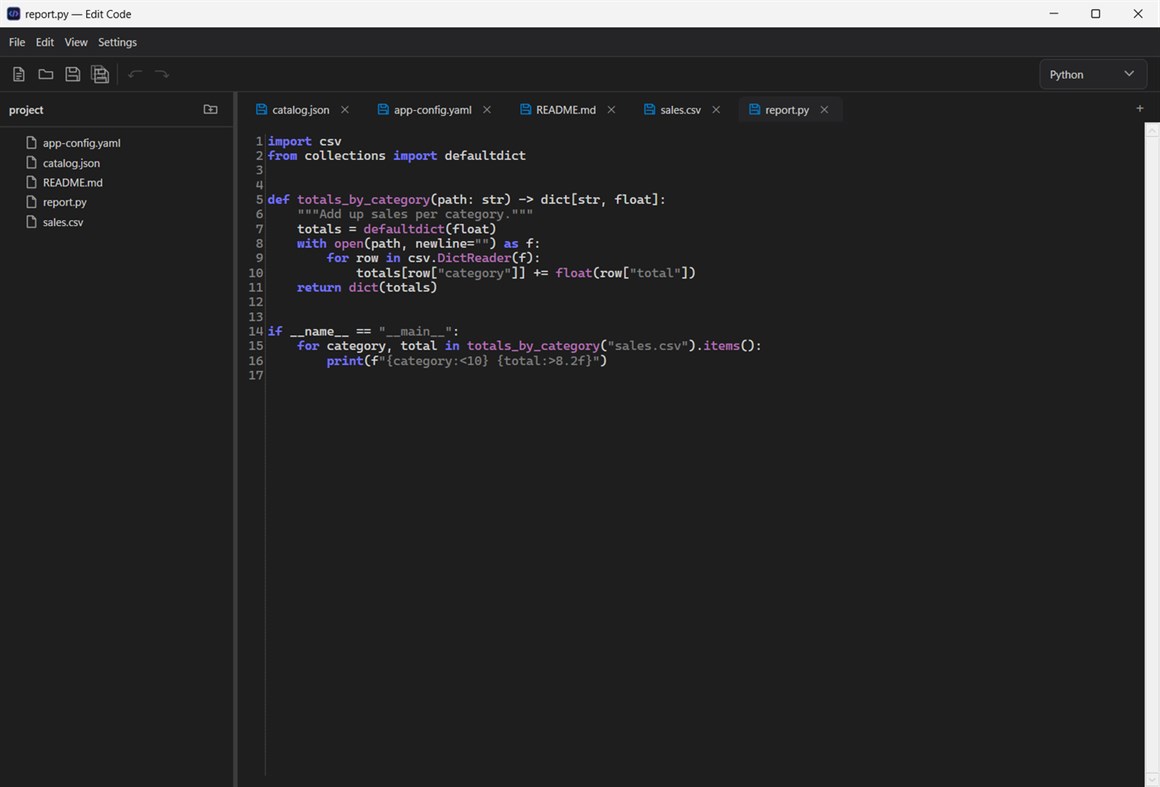Switch to the sales.csv tab
Viewport: 1160px width, 787px height.
(681, 109)
